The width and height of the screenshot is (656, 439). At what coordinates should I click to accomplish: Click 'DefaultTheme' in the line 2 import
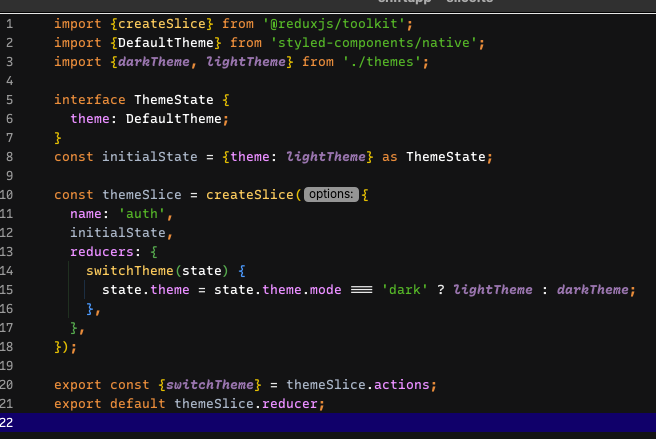pos(166,43)
